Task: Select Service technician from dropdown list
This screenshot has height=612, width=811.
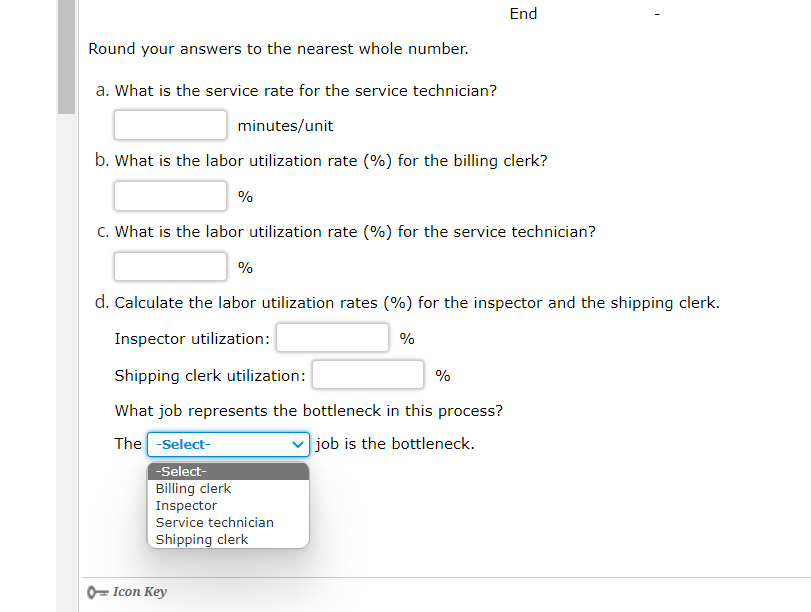Action: (214, 523)
